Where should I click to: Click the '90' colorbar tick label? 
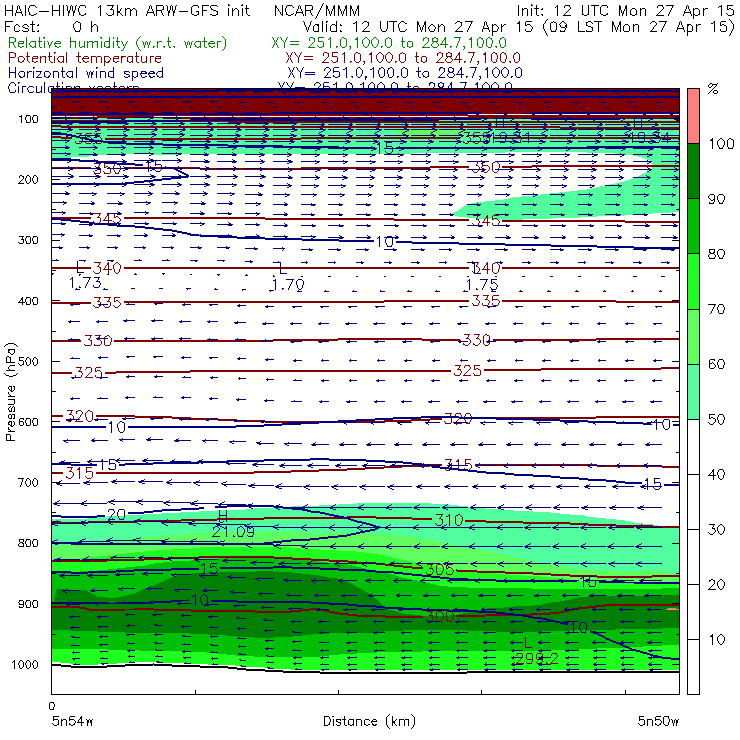(716, 199)
